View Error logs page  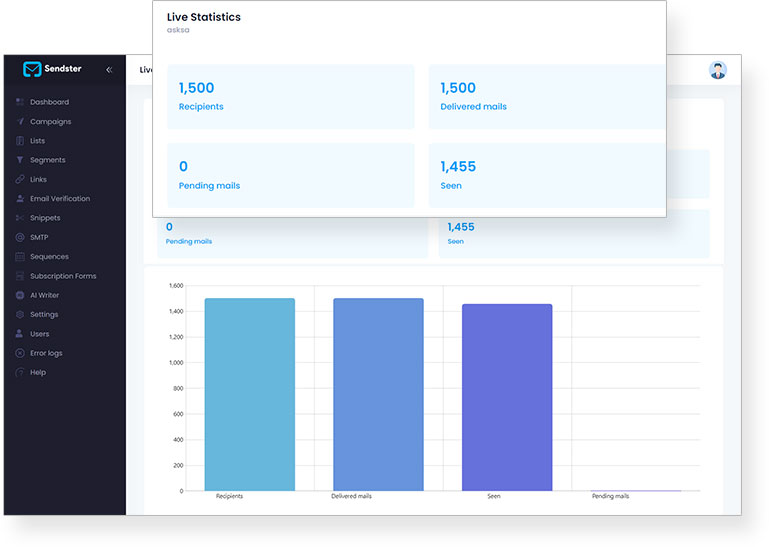[x=46, y=353]
